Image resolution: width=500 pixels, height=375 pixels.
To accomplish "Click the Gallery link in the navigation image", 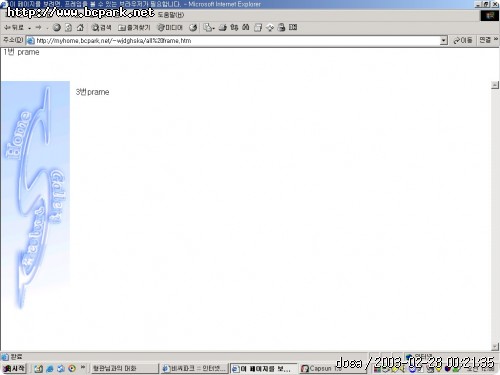I will pyautogui.click(x=57, y=196).
